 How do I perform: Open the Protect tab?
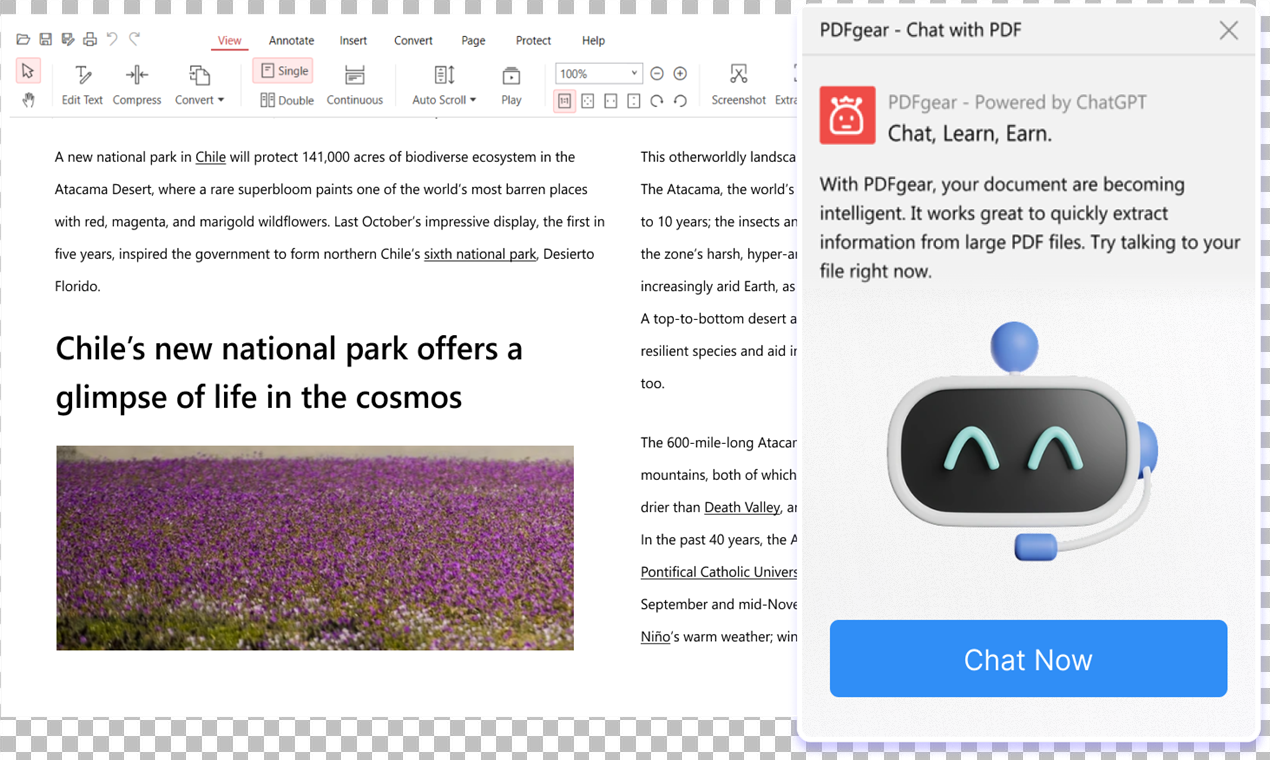pyautogui.click(x=533, y=40)
